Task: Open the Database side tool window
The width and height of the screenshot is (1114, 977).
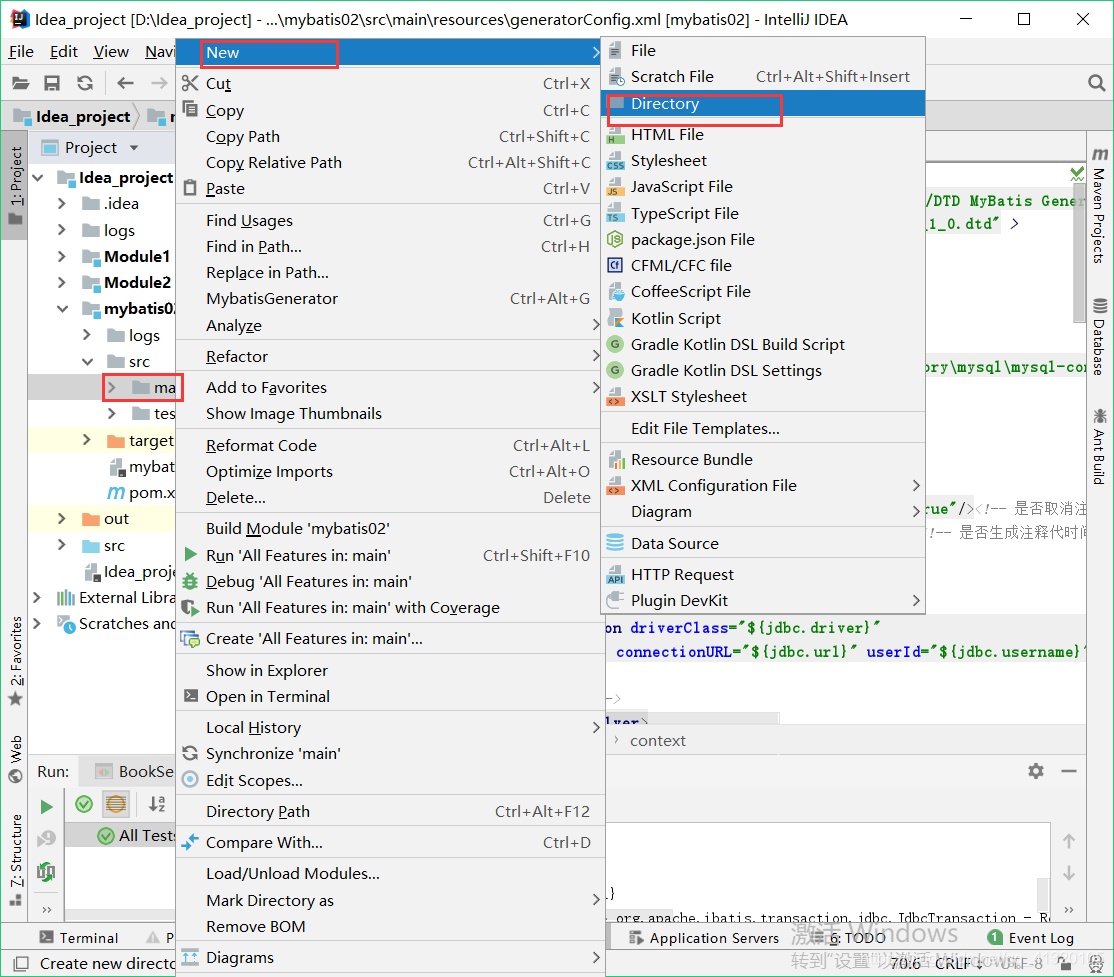Action: pyautogui.click(x=1099, y=337)
